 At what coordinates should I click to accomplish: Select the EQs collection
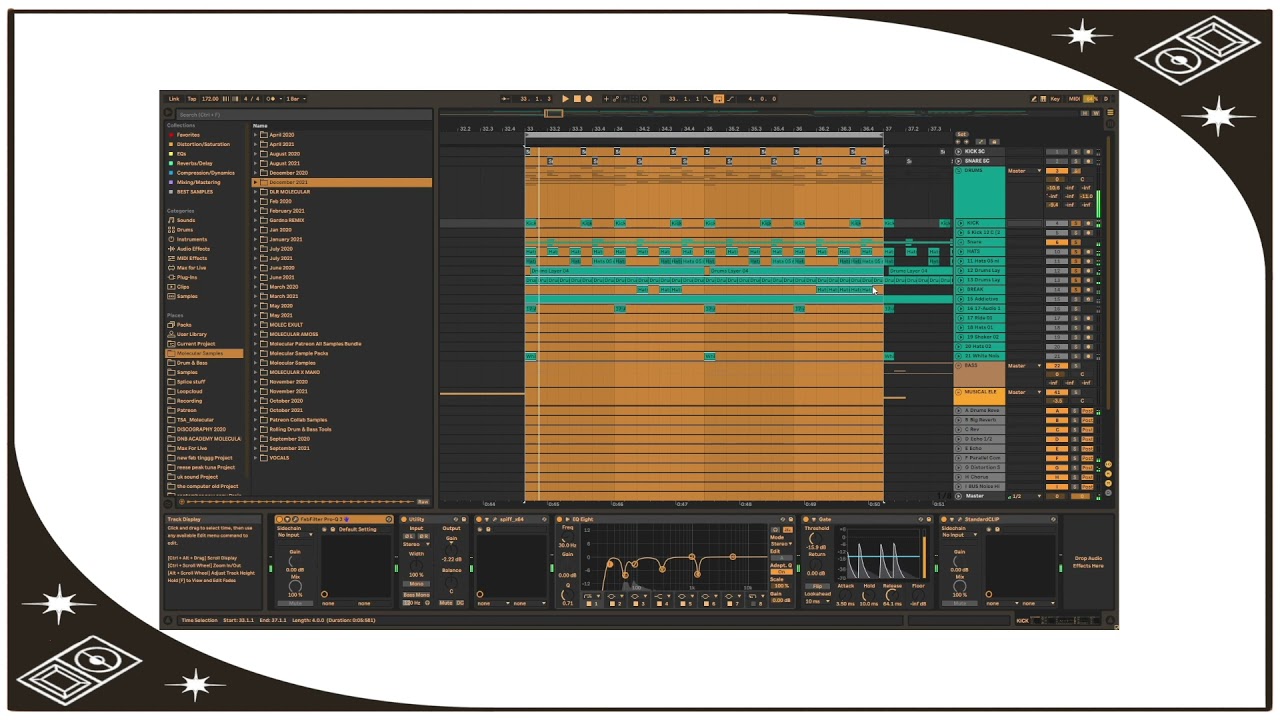(x=181, y=154)
